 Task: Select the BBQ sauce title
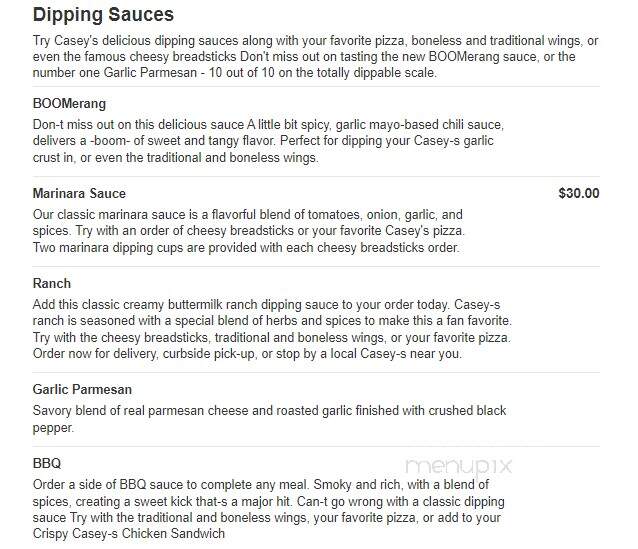pyautogui.click(x=47, y=463)
